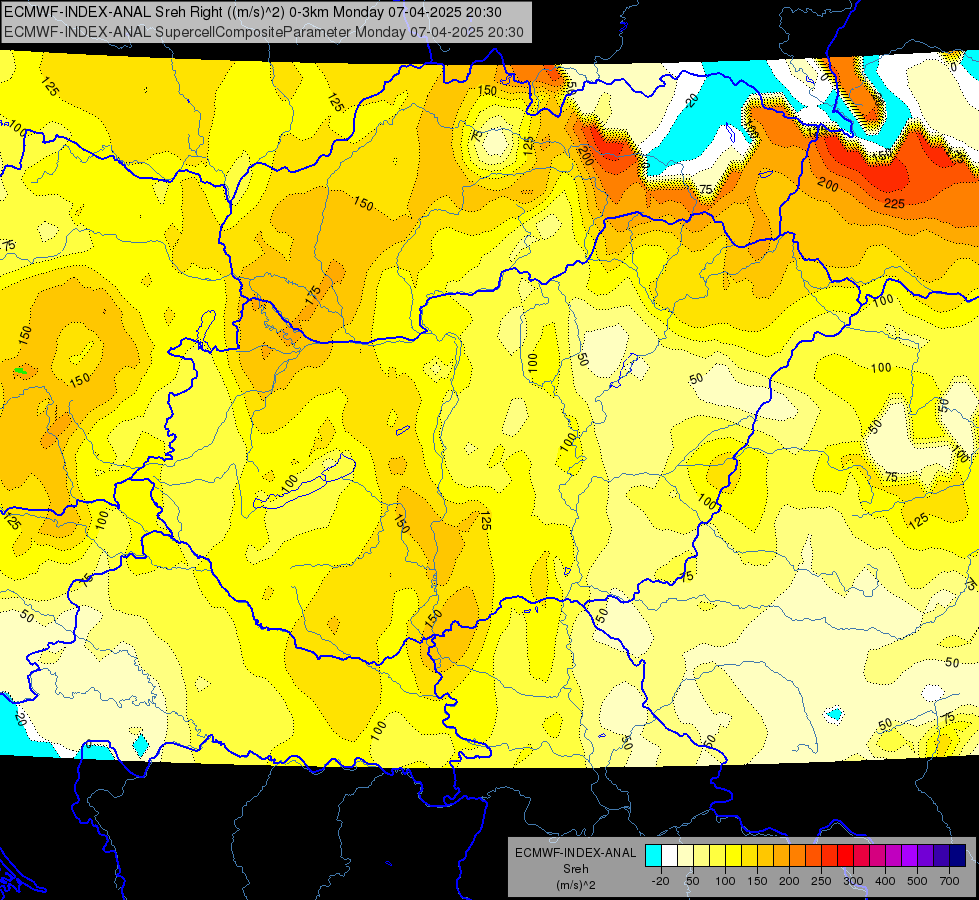Click the legend scale label 400

pyautogui.click(x=885, y=881)
